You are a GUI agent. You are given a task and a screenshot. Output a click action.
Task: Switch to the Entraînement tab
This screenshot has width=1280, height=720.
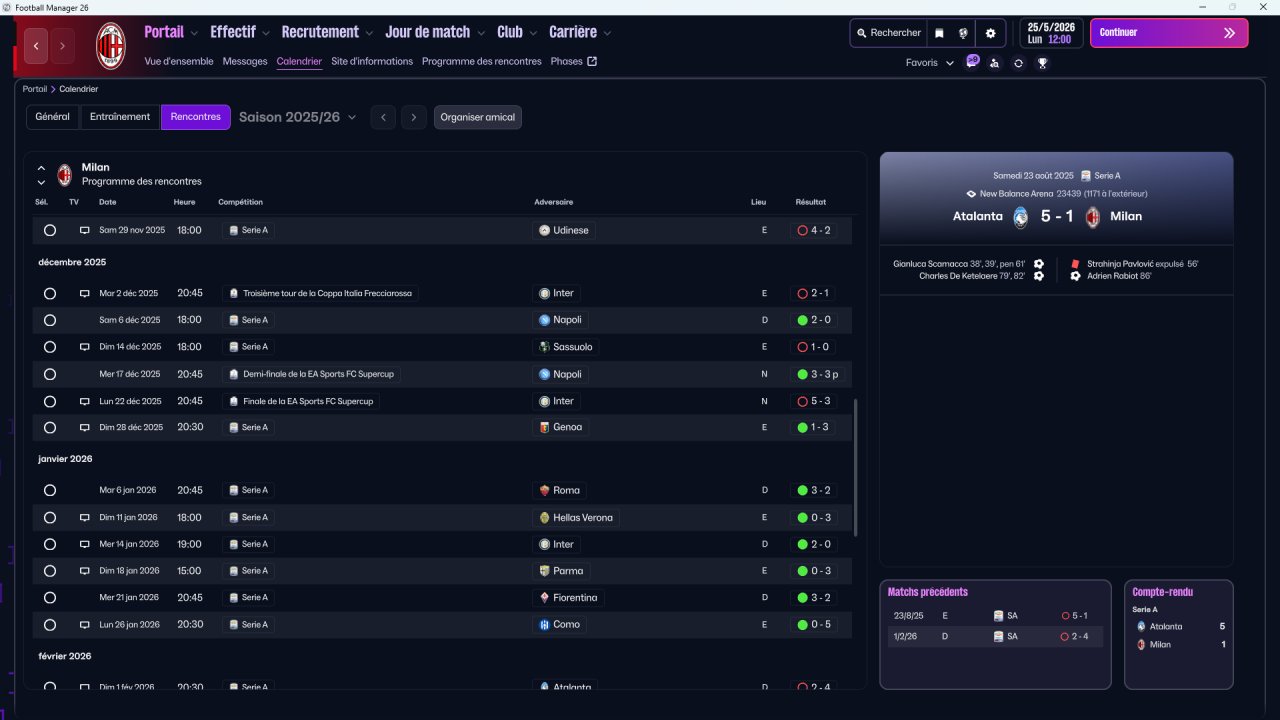coord(120,117)
